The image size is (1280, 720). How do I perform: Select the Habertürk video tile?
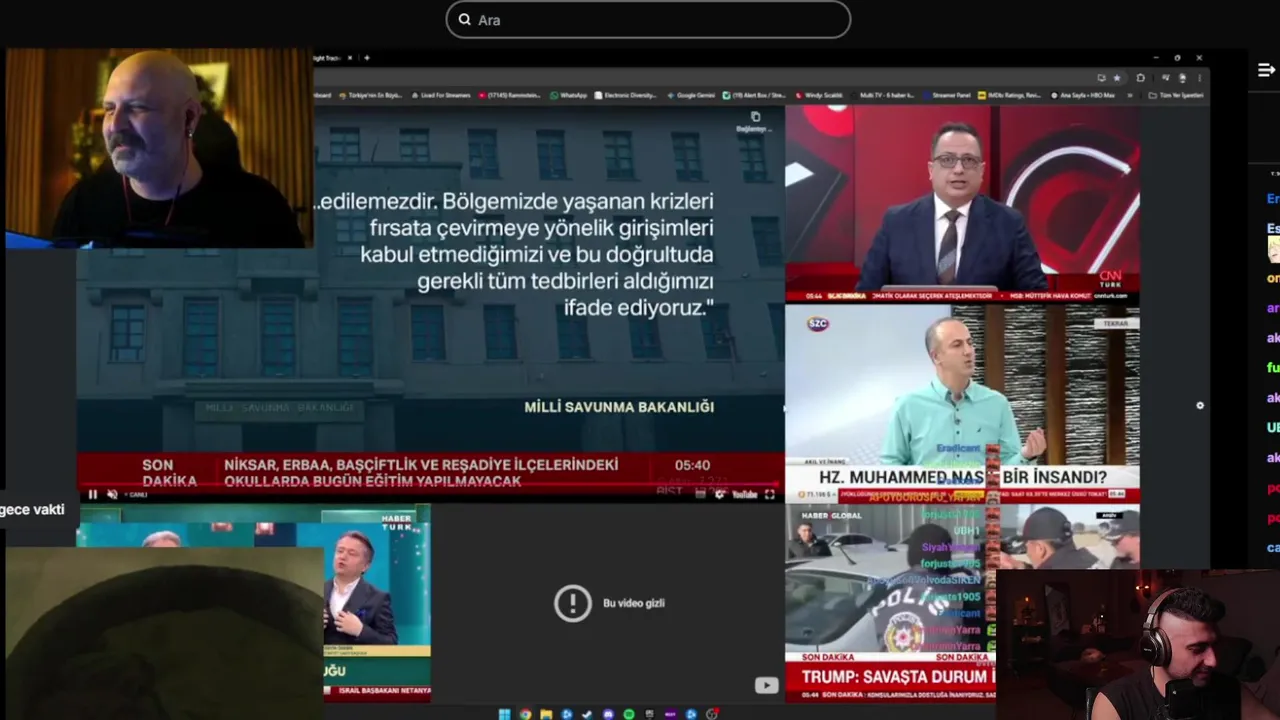pyautogui.click(x=376, y=603)
